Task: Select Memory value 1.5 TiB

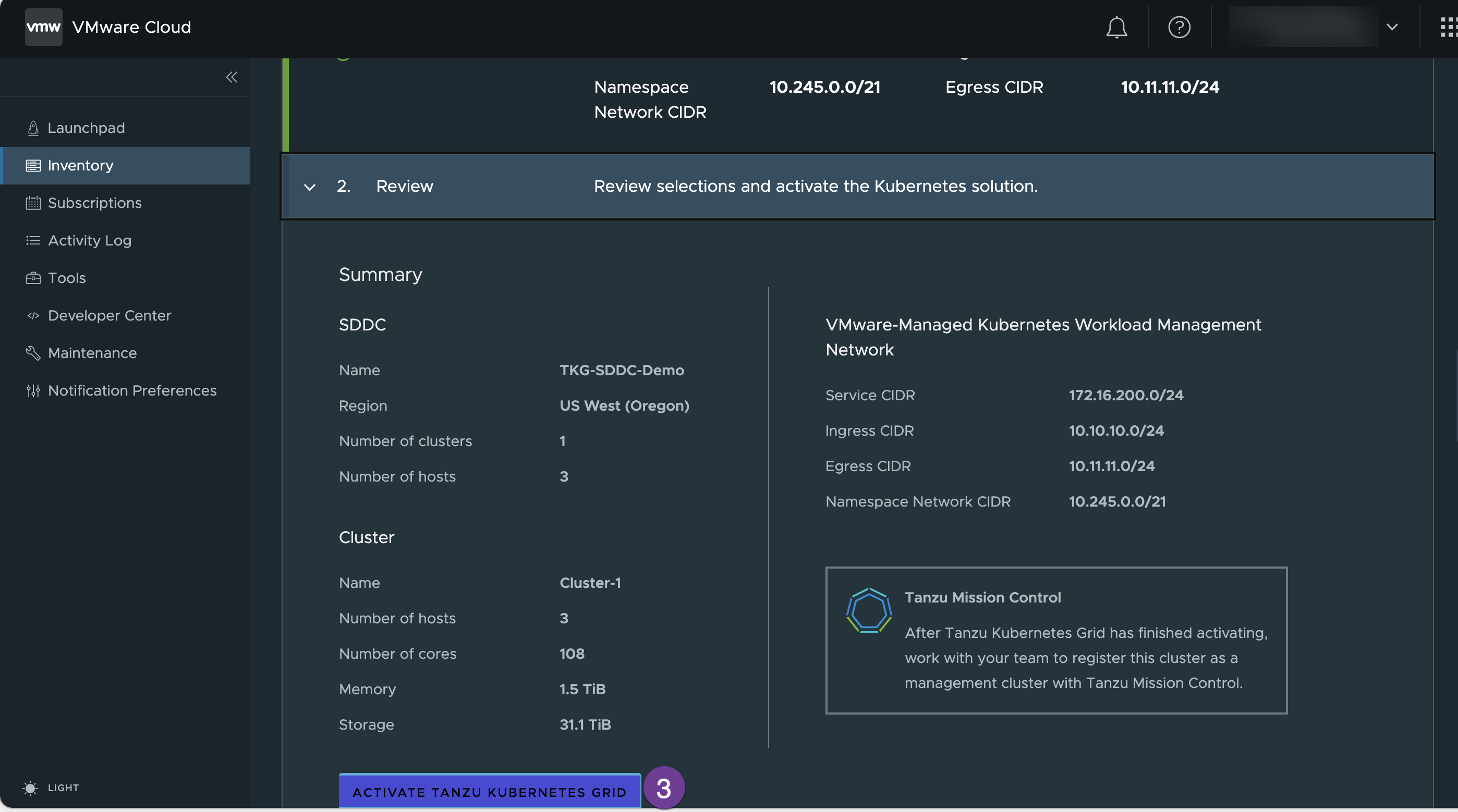Action: click(x=582, y=689)
